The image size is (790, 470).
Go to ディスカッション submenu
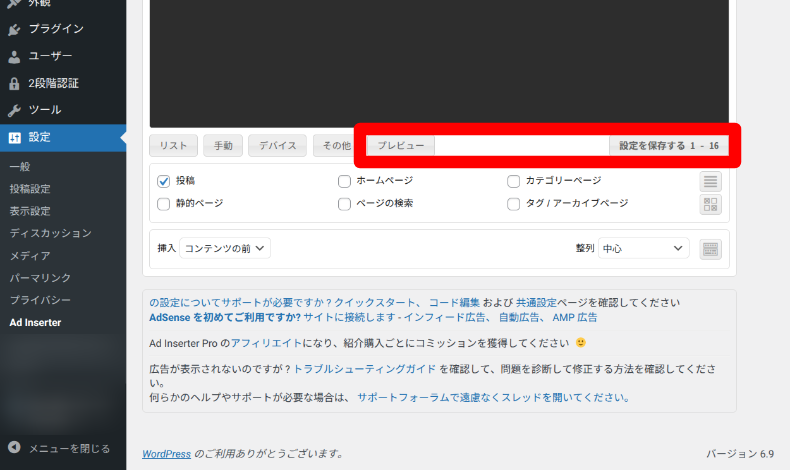pos(50,233)
